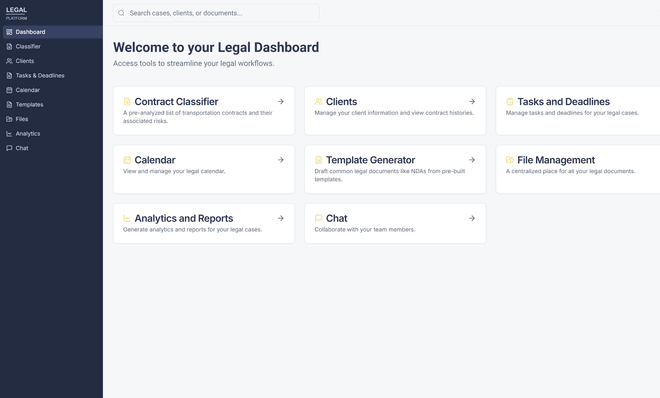The height and width of the screenshot is (398, 660).
Task: Click the Tasks and Deadlines card's clipboard icon
Action: click(510, 101)
